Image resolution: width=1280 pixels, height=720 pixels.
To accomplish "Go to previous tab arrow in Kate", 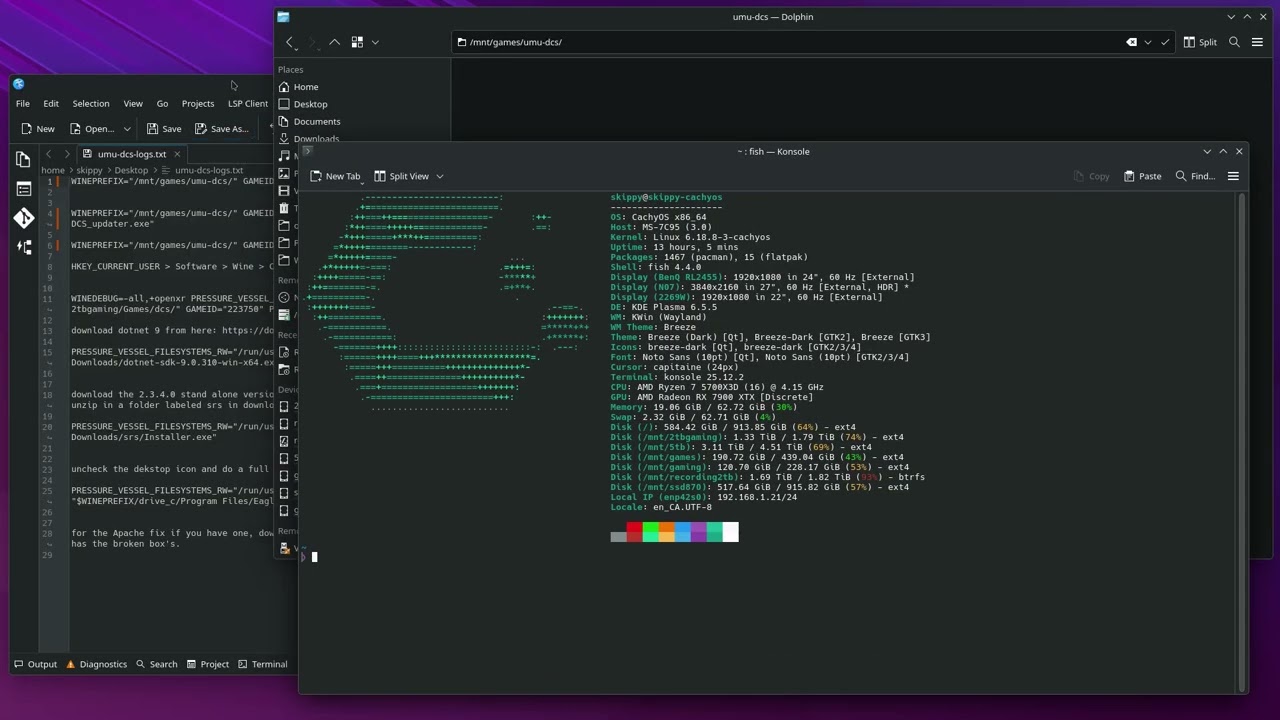I will point(49,154).
